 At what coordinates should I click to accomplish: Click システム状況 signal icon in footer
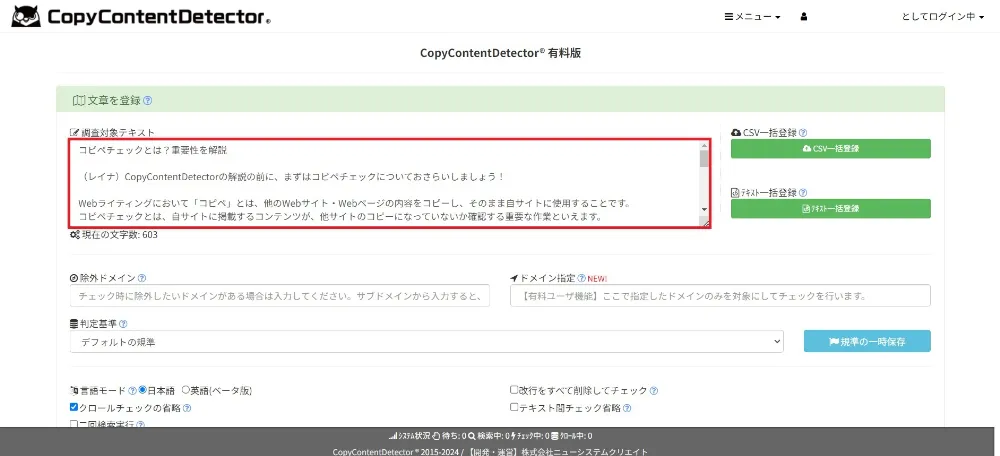[393, 436]
